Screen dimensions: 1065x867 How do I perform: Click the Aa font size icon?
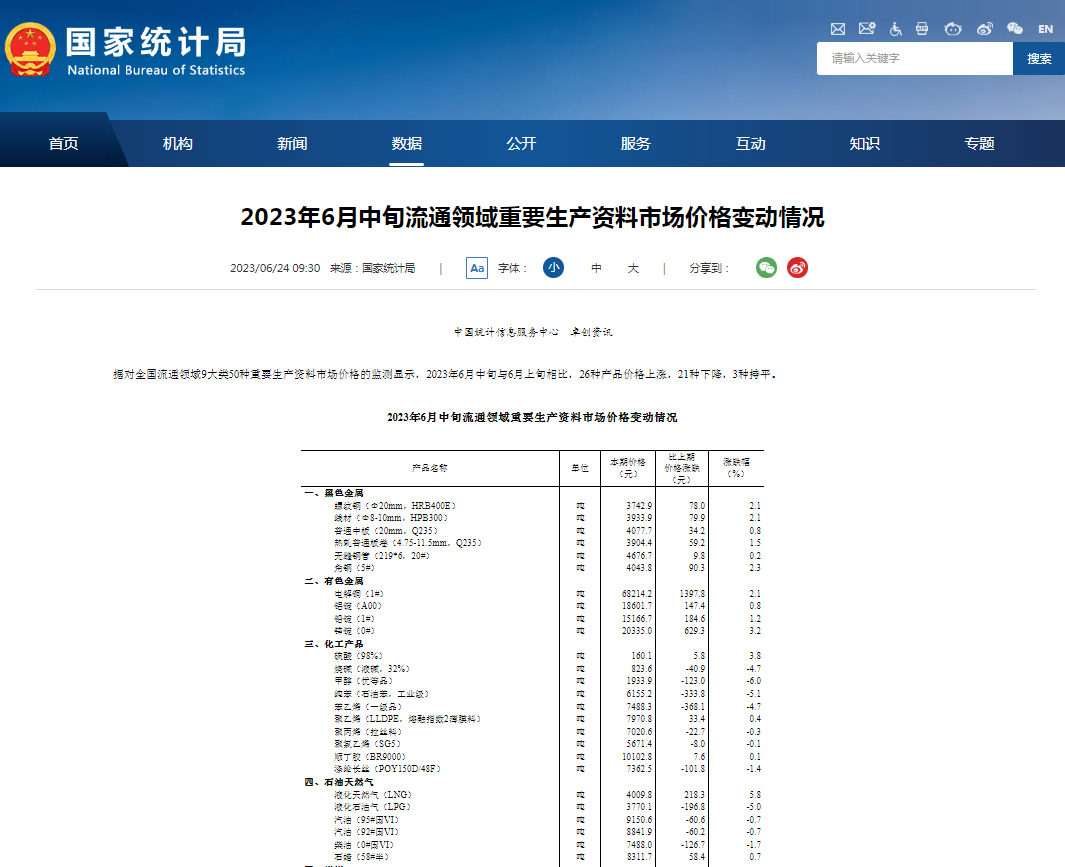coord(477,268)
